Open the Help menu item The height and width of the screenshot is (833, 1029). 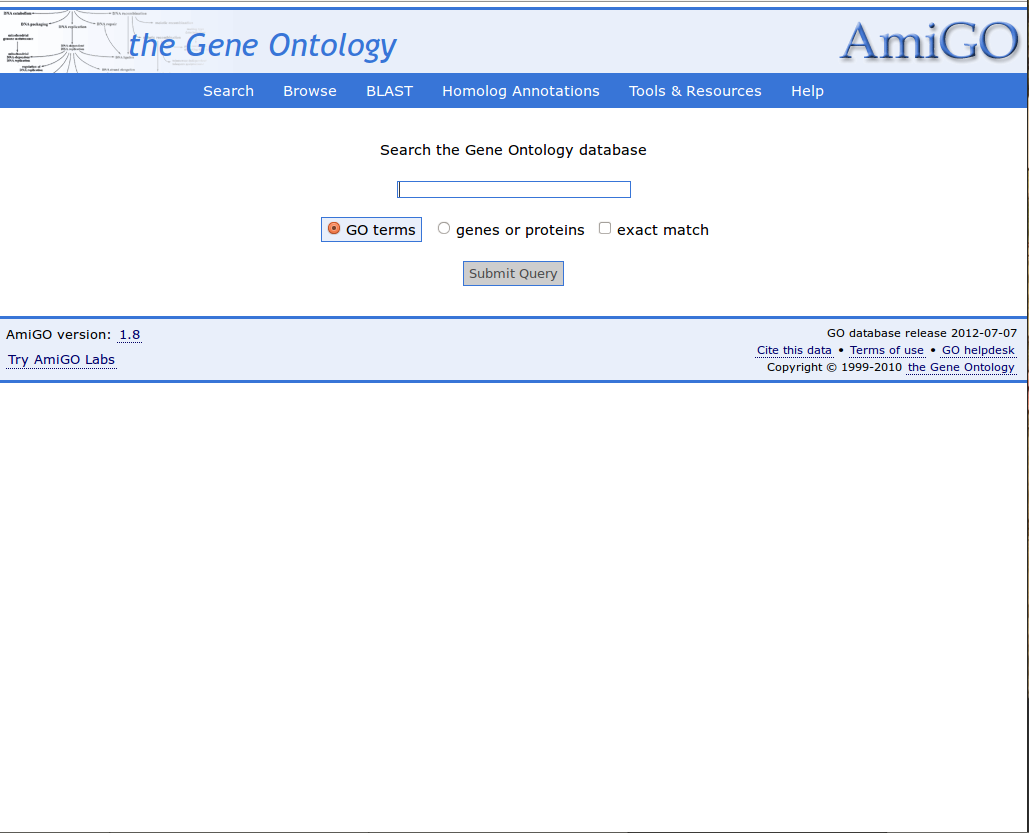coord(807,91)
